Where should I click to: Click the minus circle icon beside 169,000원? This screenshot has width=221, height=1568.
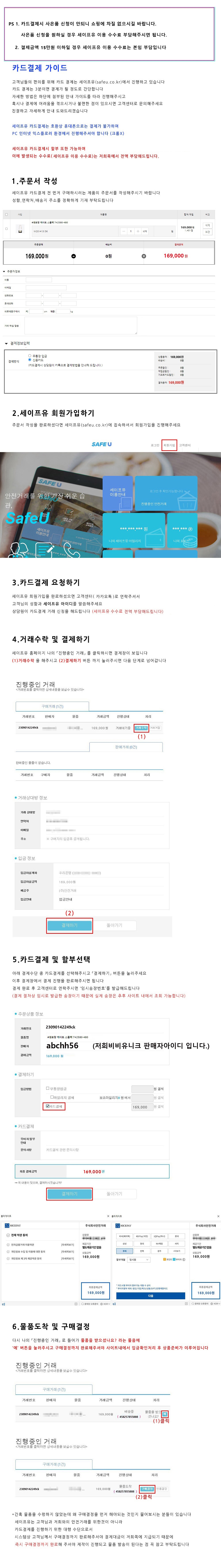click(74, 256)
